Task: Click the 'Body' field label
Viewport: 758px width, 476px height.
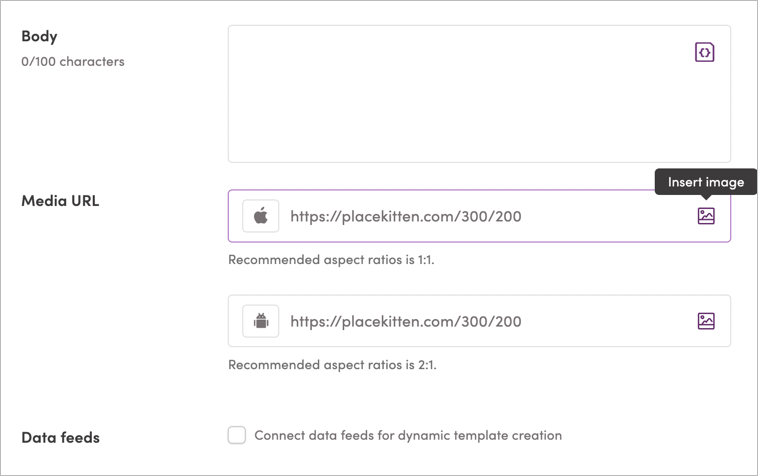Action: [x=39, y=36]
